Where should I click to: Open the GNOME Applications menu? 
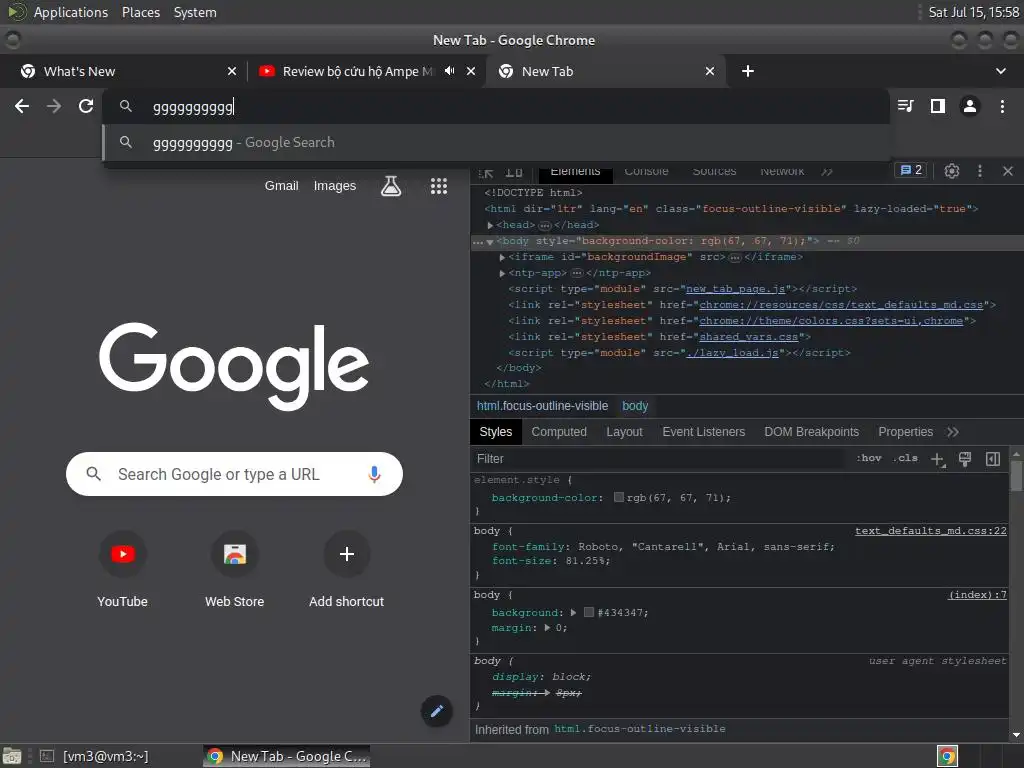pyautogui.click(x=71, y=12)
